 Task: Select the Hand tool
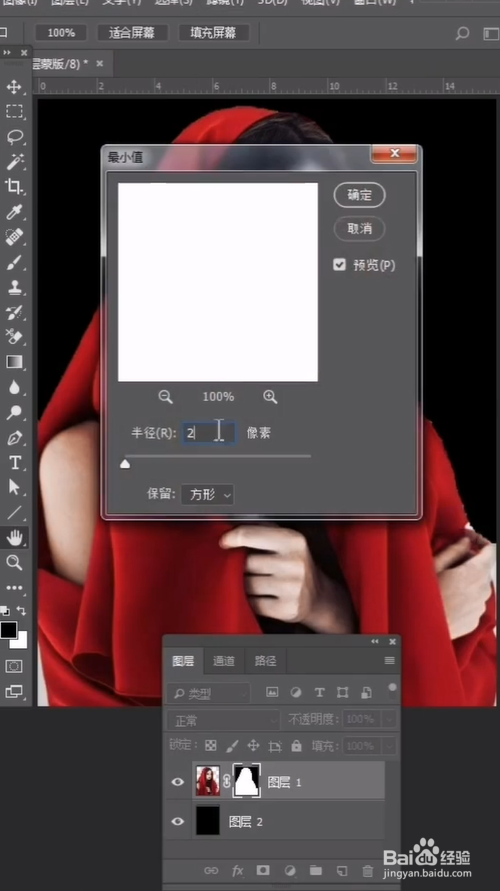[x=14, y=537]
